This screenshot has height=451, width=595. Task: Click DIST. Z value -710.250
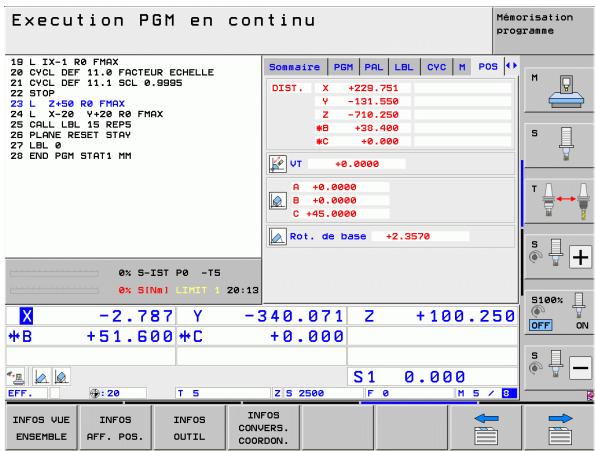pyautogui.click(x=373, y=115)
